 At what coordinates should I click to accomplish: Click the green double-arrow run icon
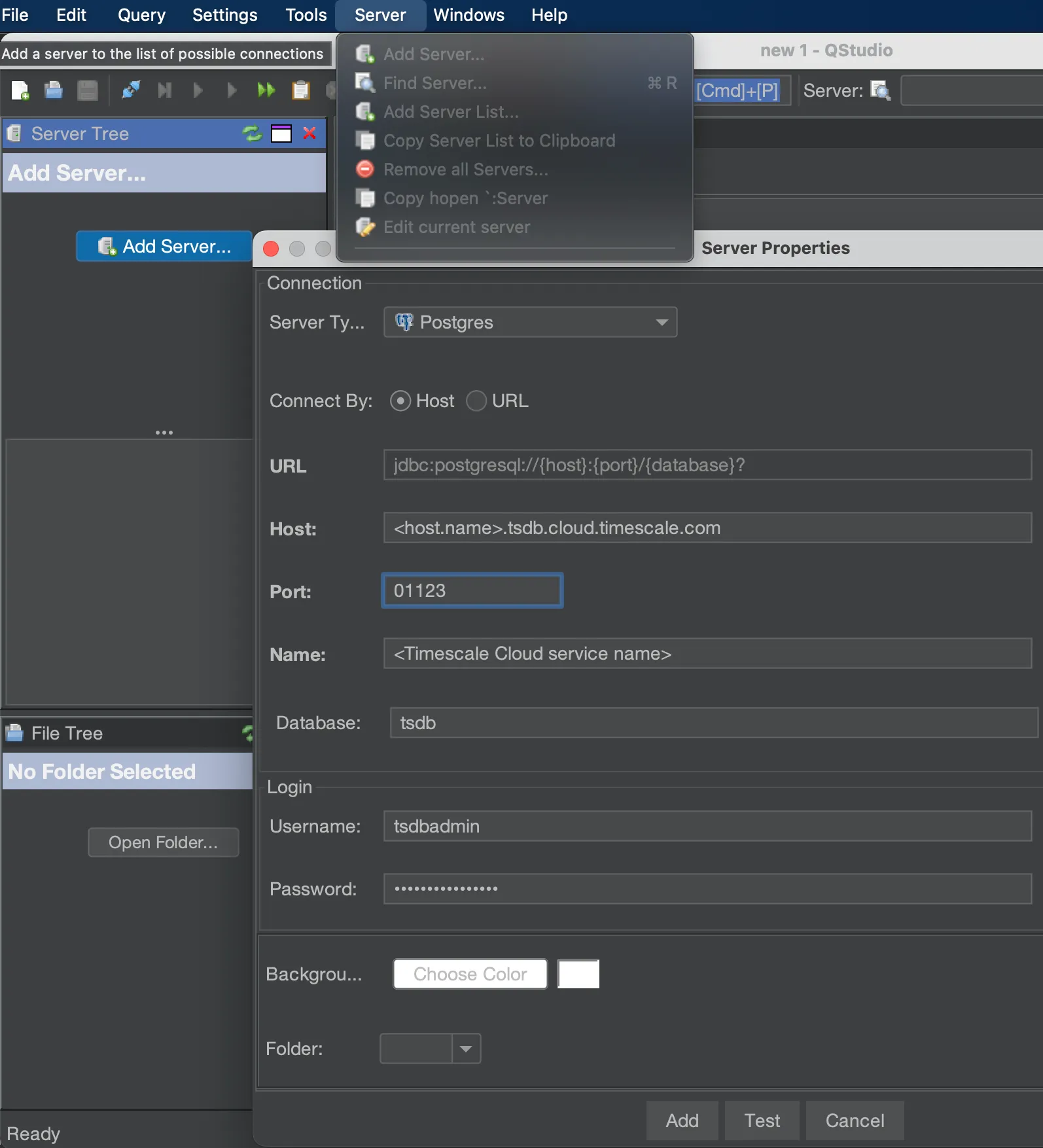(266, 90)
